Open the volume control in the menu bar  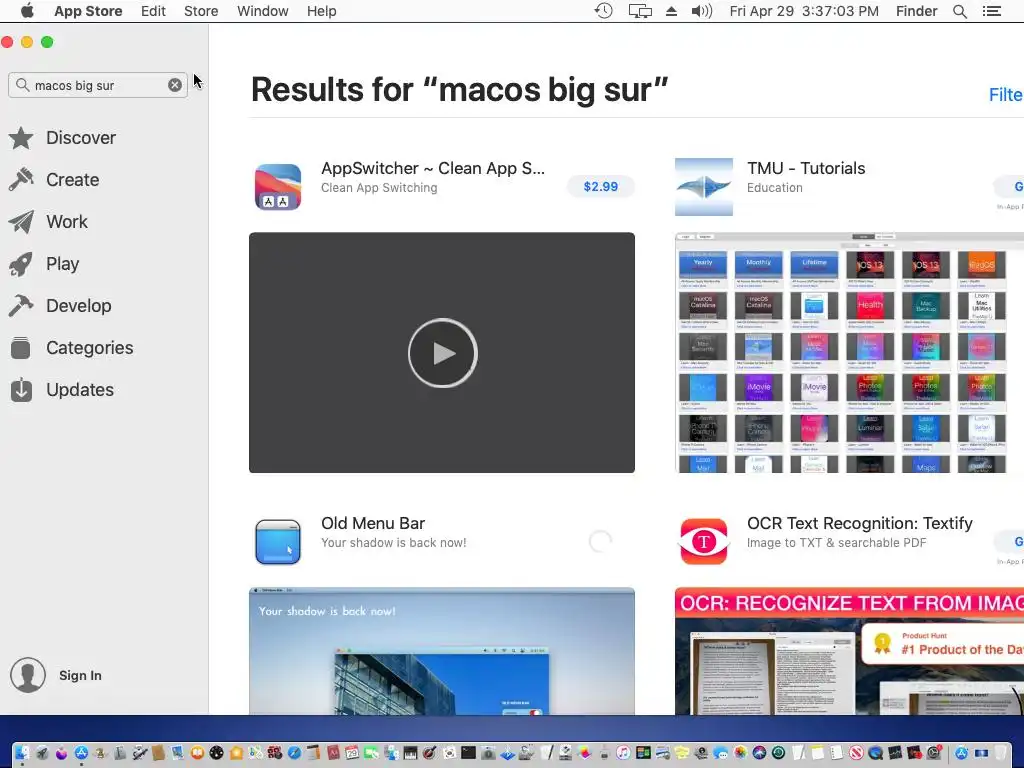coord(701,11)
